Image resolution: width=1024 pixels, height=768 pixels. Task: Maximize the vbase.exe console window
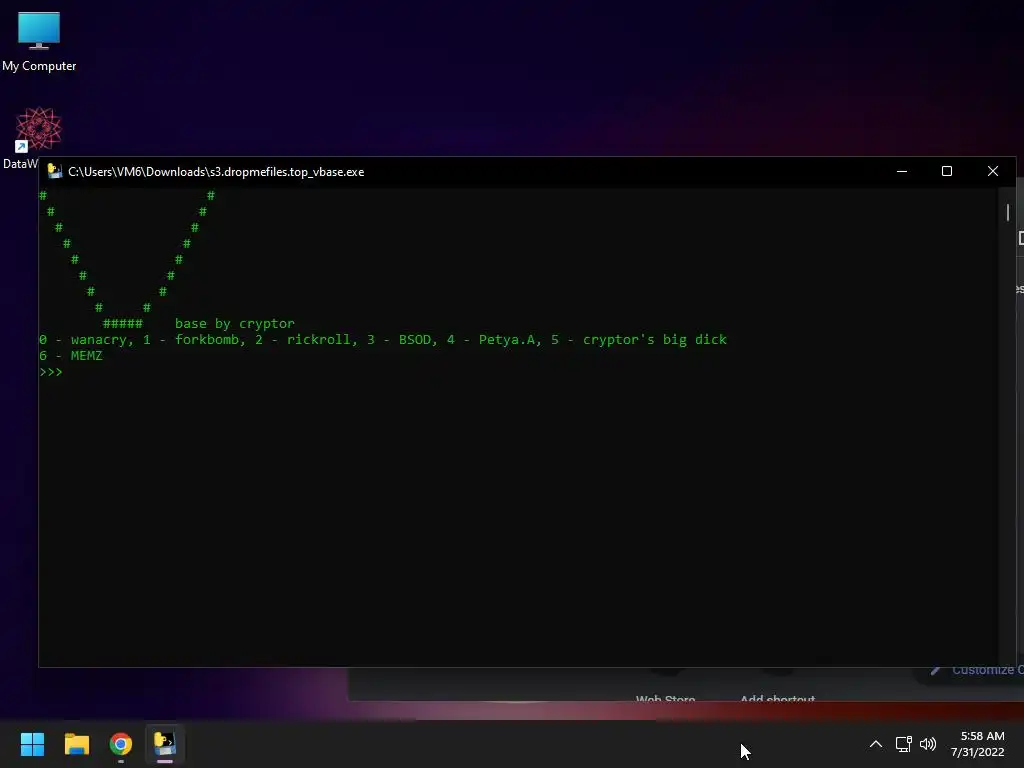click(947, 171)
